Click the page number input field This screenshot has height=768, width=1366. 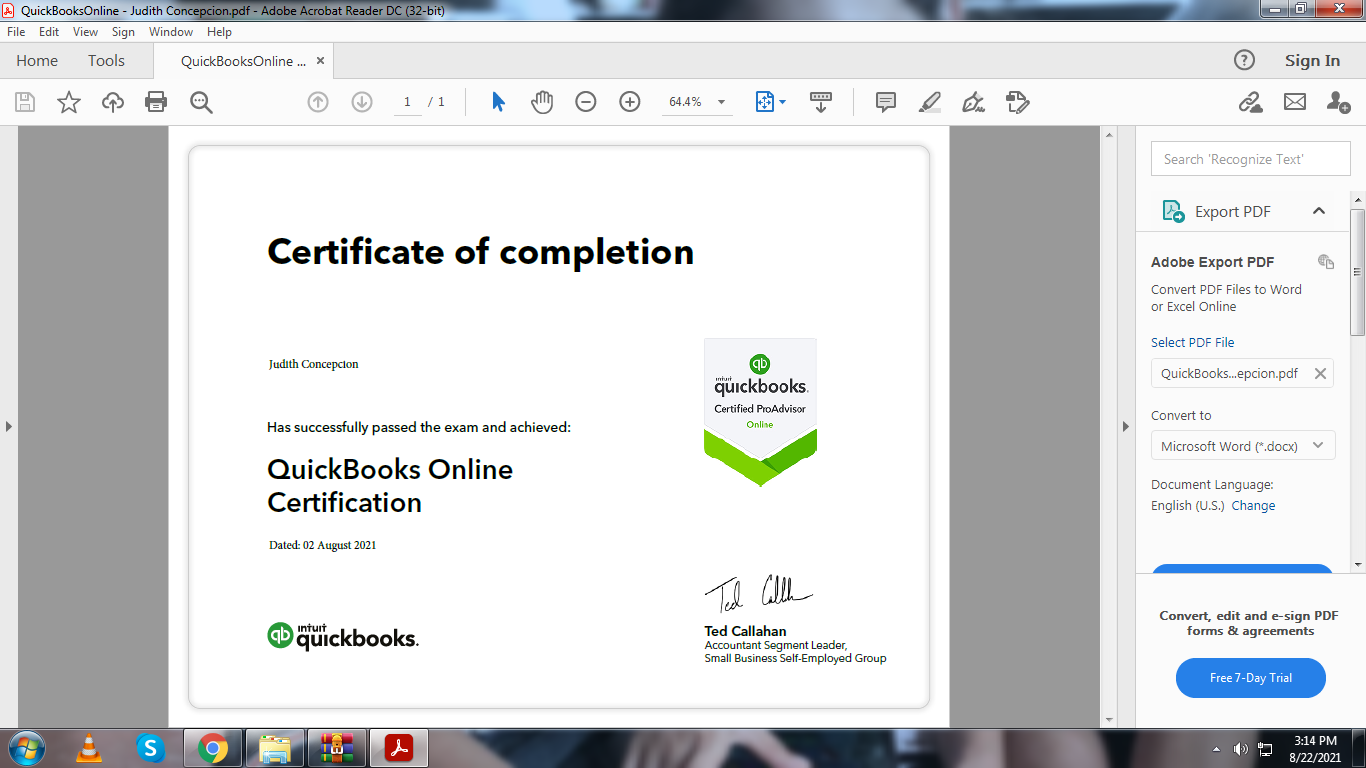tap(407, 102)
